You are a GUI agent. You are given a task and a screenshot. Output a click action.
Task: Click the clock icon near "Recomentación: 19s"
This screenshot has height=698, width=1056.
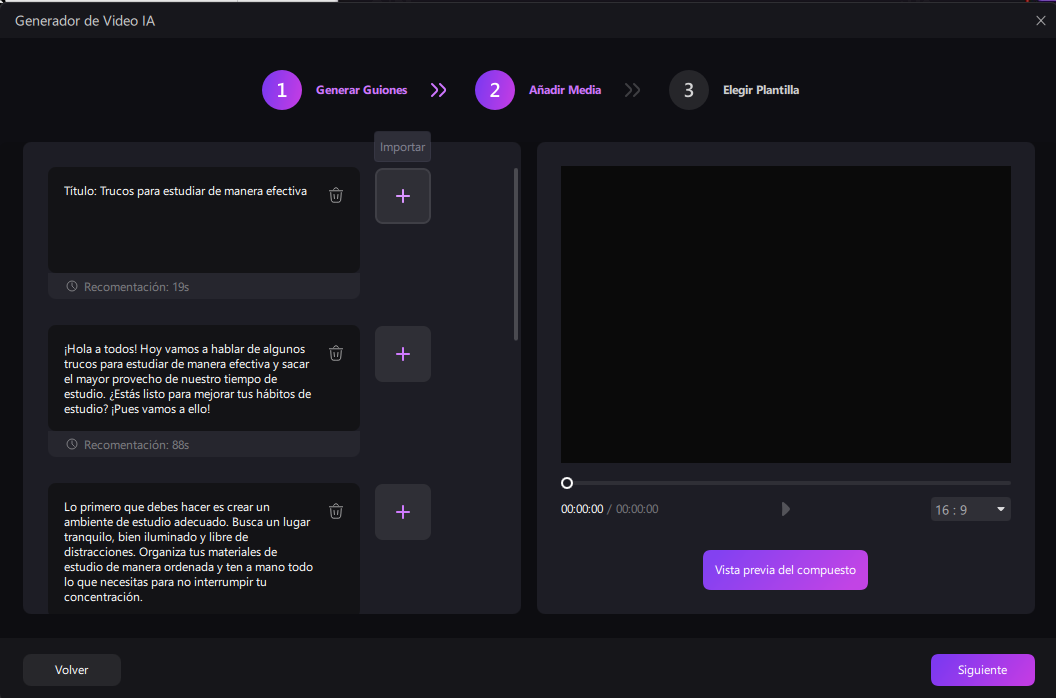(70, 286)
